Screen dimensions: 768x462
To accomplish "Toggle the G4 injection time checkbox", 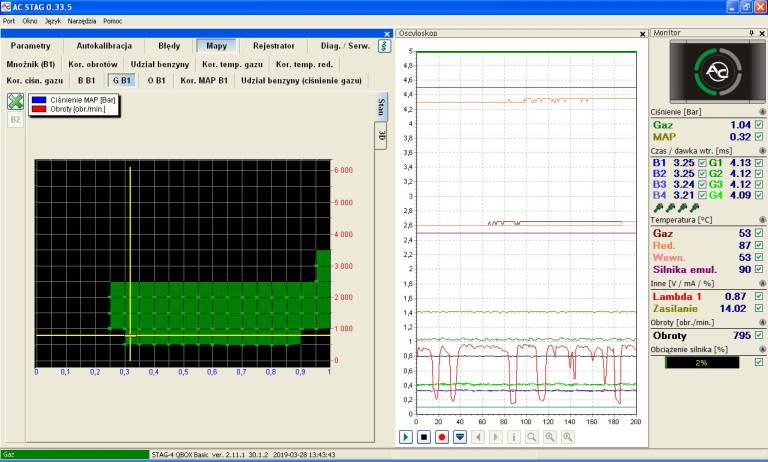I will tap(759, 195).
